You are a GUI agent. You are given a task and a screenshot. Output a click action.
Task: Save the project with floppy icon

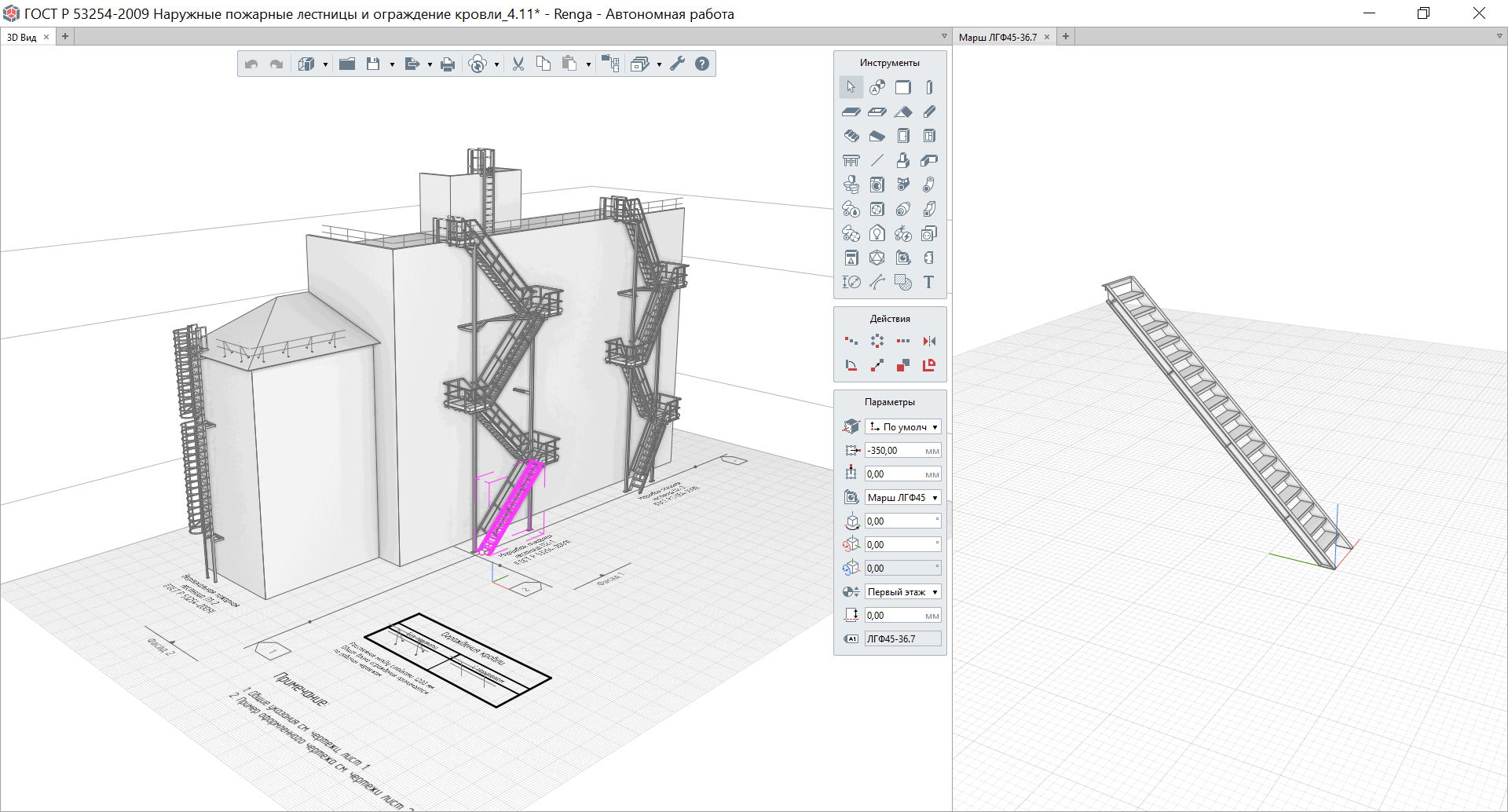373,64
